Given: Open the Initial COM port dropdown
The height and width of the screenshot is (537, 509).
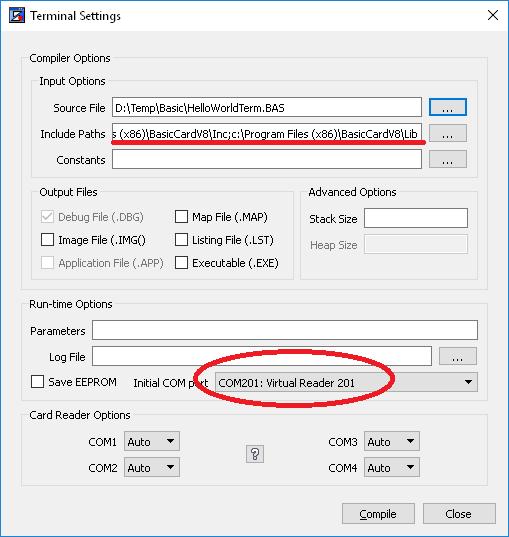Looking at the screenshot, I should click(346, 382).
